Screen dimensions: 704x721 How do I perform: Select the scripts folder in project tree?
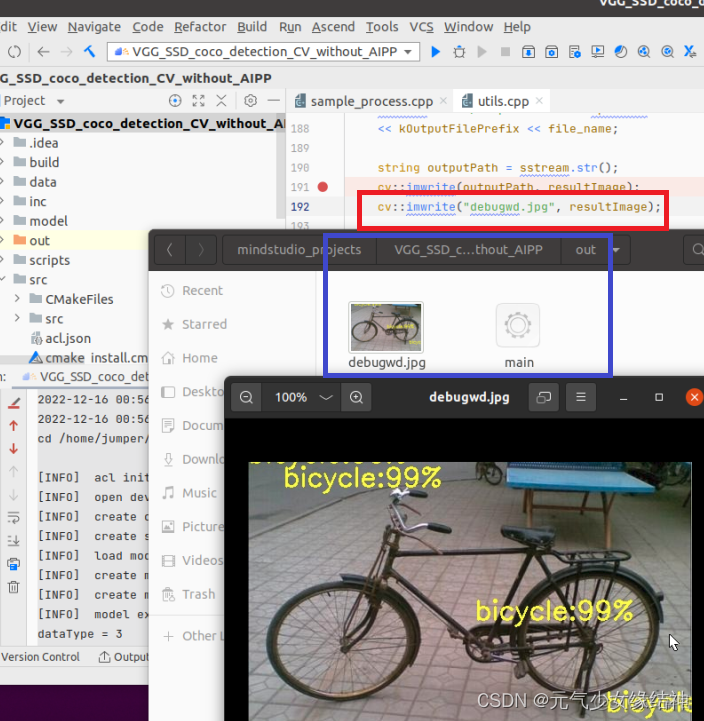coord(49,260)
